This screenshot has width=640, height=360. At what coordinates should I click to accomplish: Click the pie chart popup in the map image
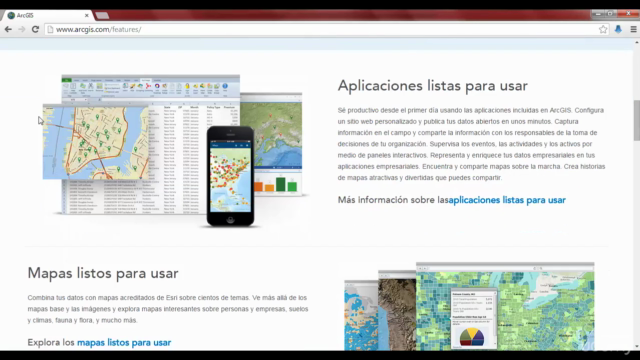coord(473,319)
